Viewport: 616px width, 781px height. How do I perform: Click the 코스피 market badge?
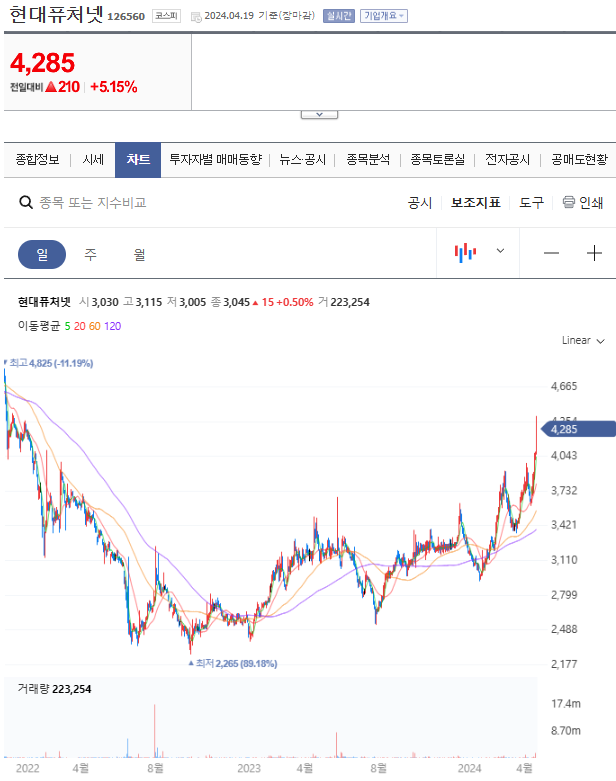coord(166,16)
